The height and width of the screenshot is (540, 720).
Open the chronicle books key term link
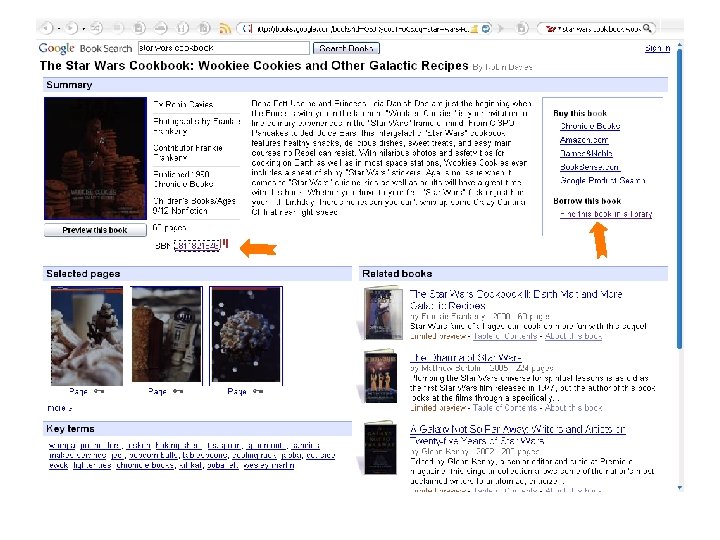tap(145, 466)
